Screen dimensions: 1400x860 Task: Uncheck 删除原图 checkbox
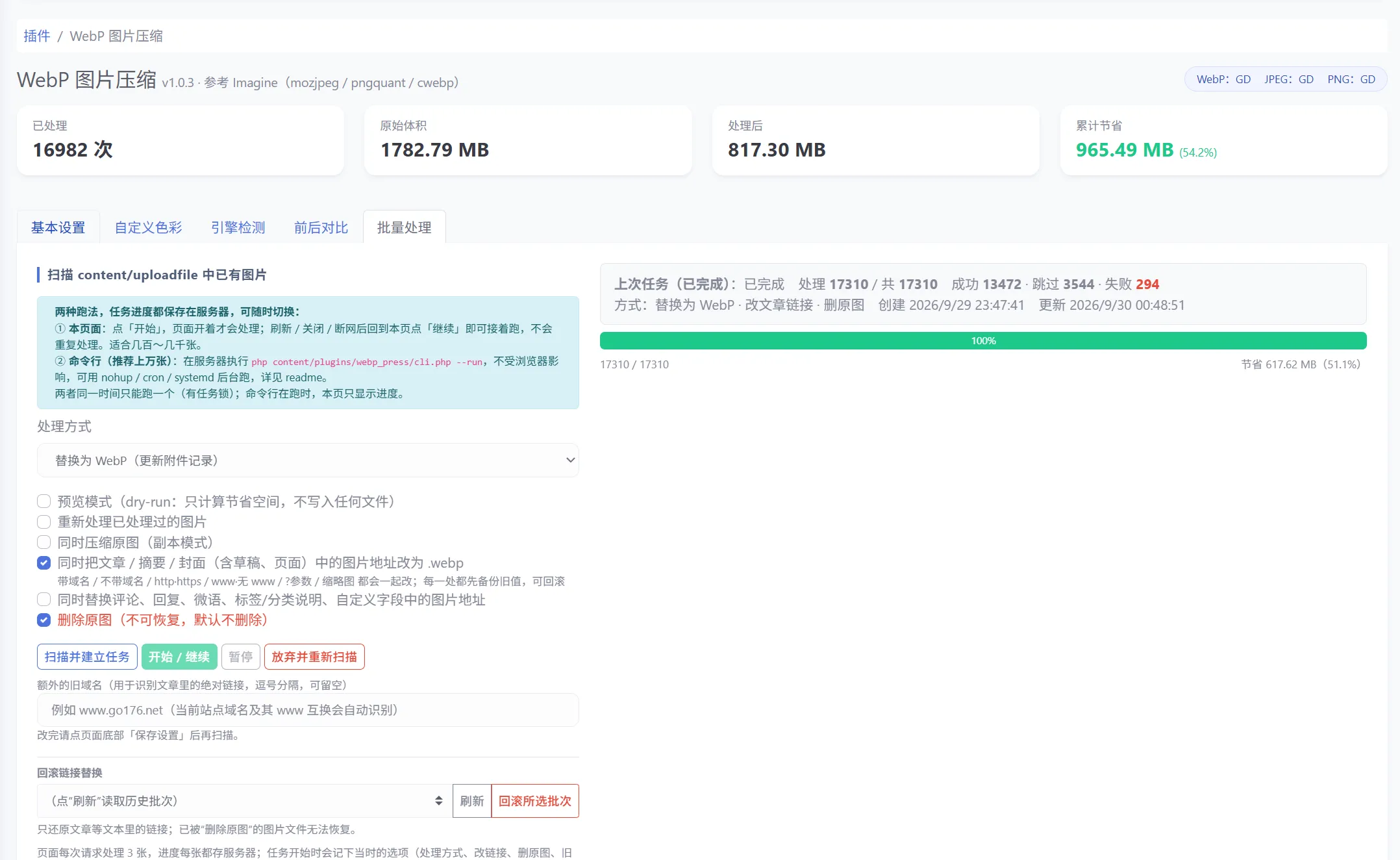44,620
